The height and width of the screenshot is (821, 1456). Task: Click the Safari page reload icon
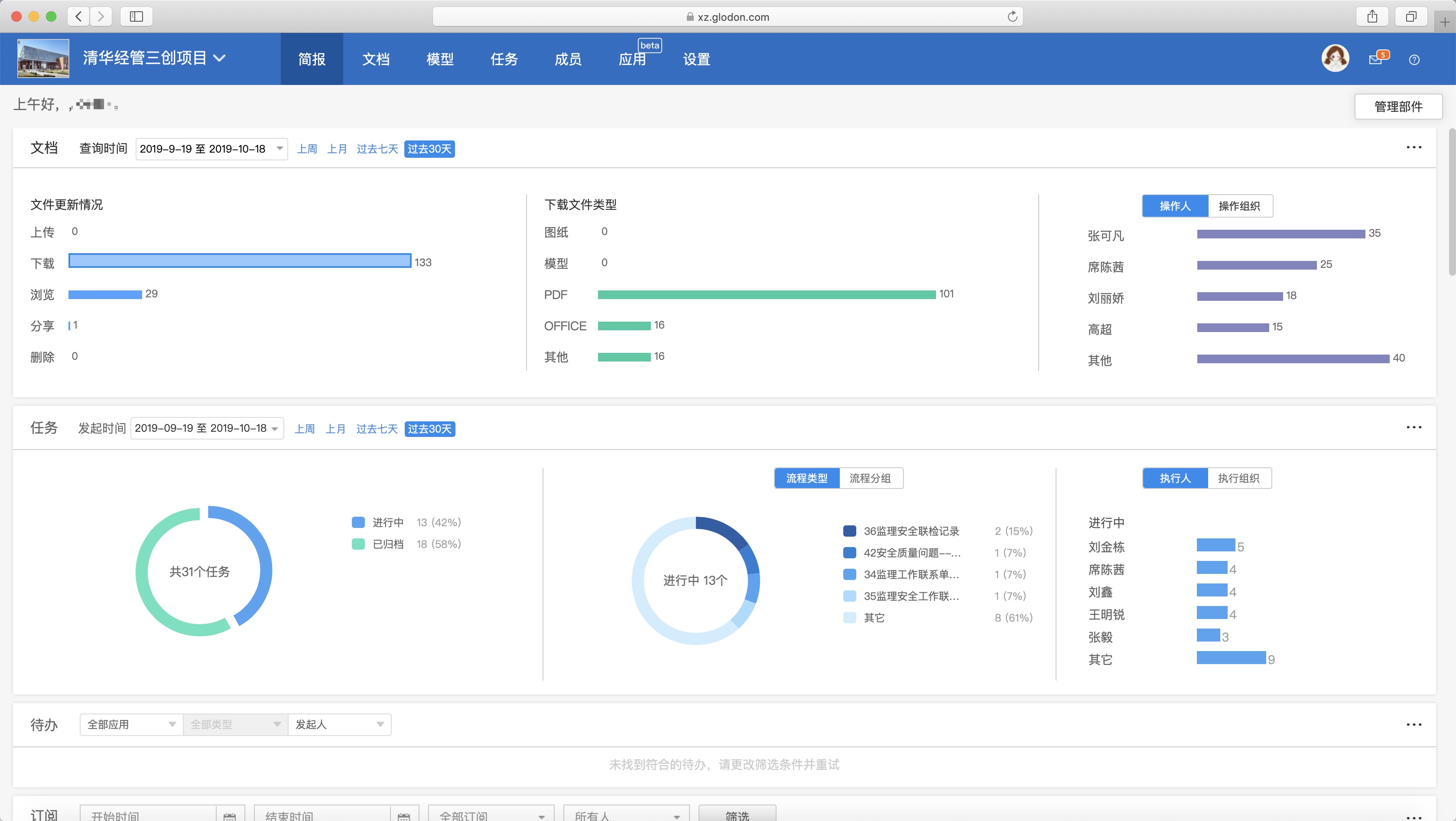[1012, 16]
